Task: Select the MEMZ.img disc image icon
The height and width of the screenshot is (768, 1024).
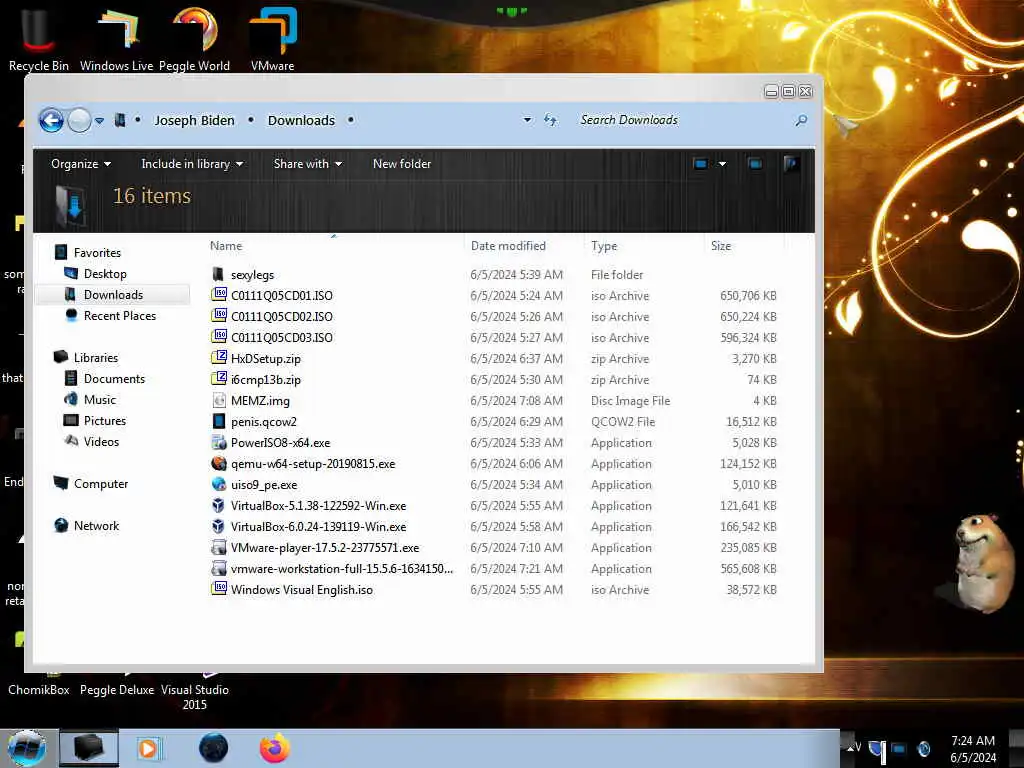Action: [219, 400]
